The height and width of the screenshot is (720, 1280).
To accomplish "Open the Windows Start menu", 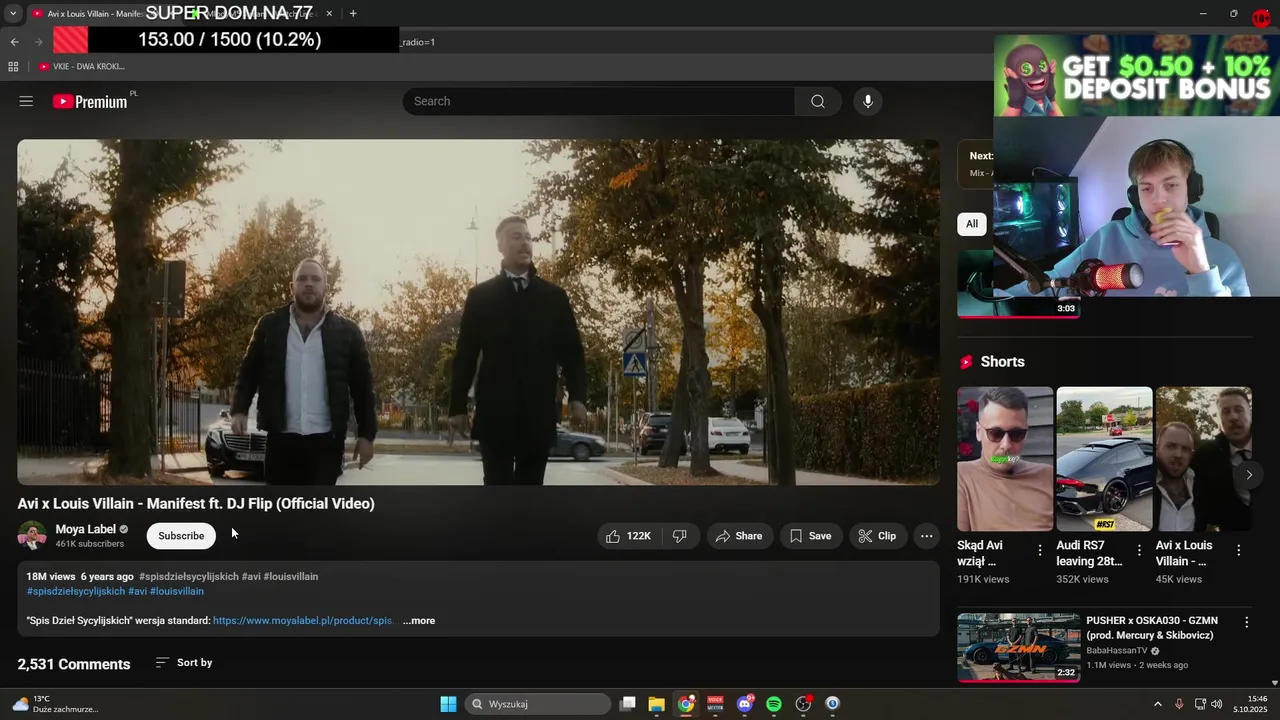I will (x=449, y=704).
